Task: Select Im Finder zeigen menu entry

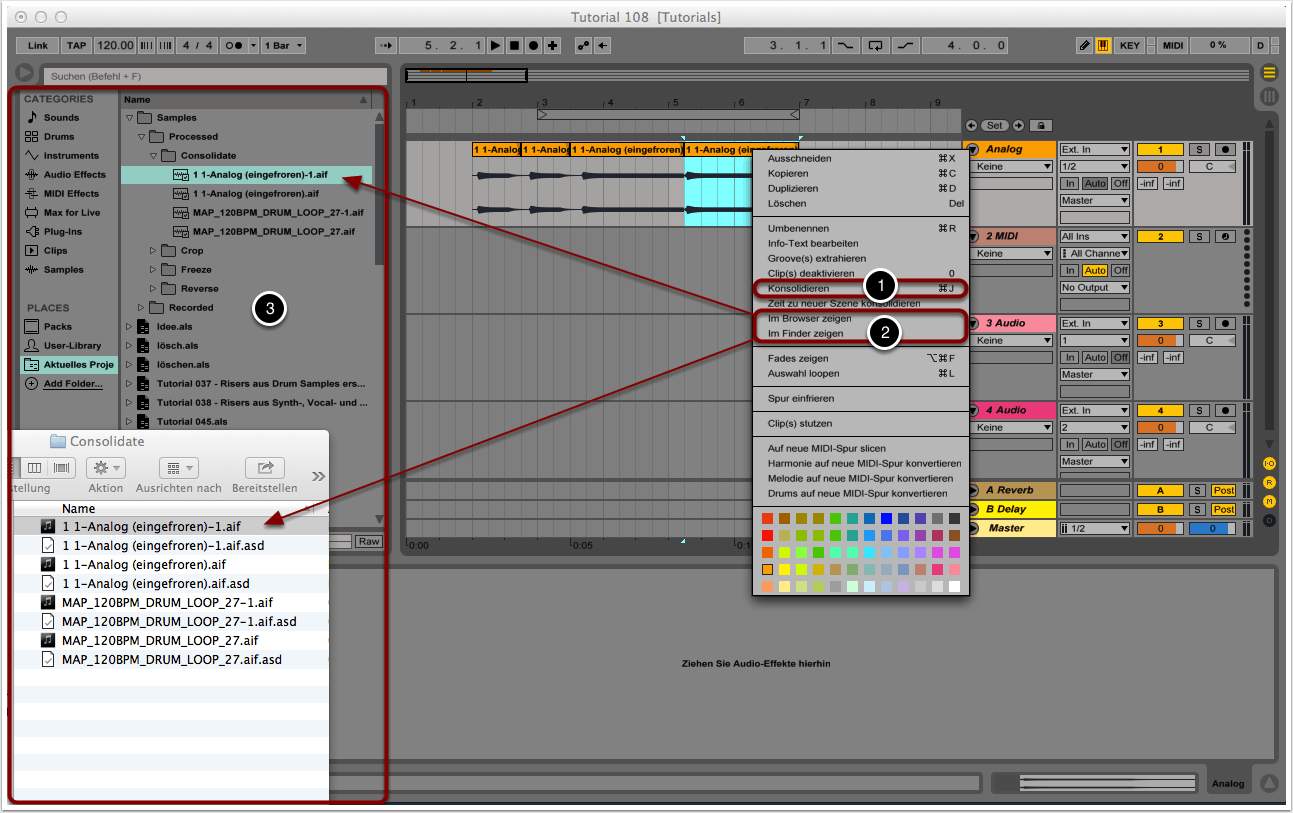Action: 805,334
